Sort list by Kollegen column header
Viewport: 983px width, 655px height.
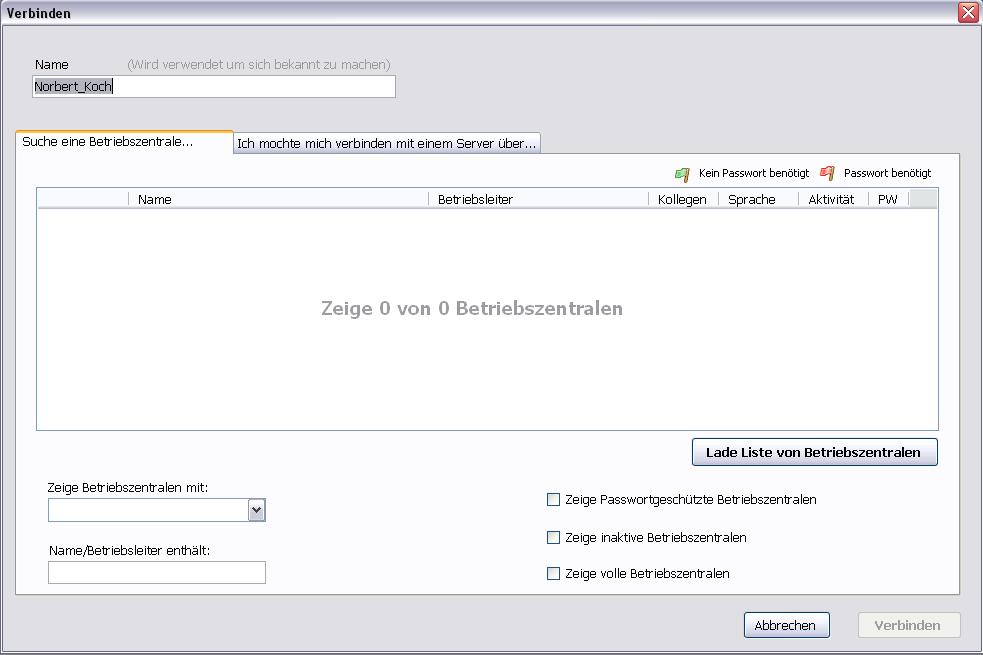point(683,199)
